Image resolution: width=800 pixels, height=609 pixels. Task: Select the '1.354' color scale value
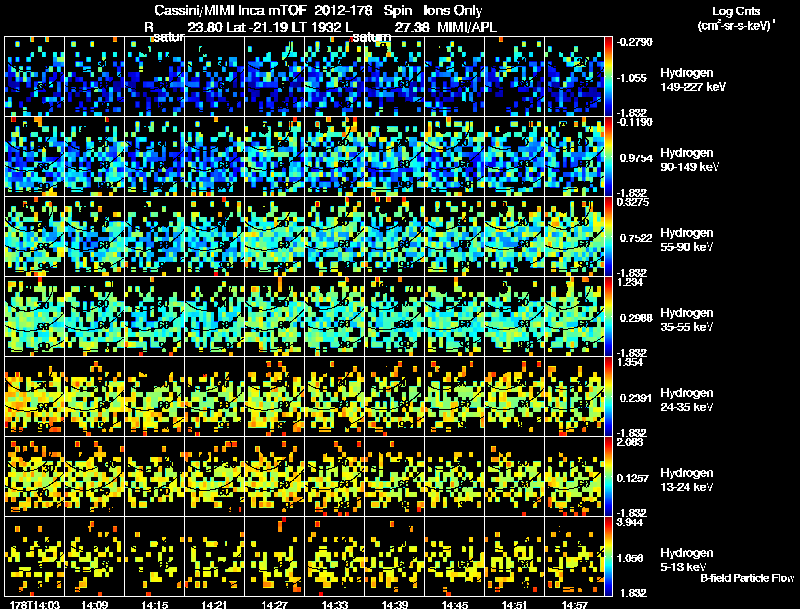click(x=630, y=362)
